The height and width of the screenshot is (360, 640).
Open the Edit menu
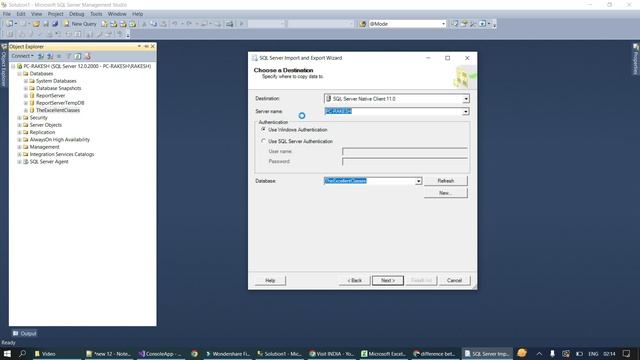[21, 14]
